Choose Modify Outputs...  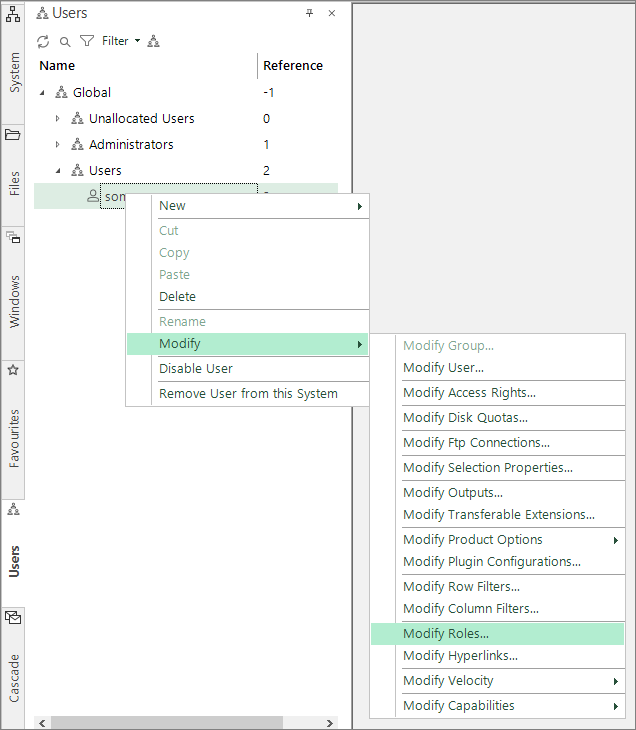click(x=497, y=493)
